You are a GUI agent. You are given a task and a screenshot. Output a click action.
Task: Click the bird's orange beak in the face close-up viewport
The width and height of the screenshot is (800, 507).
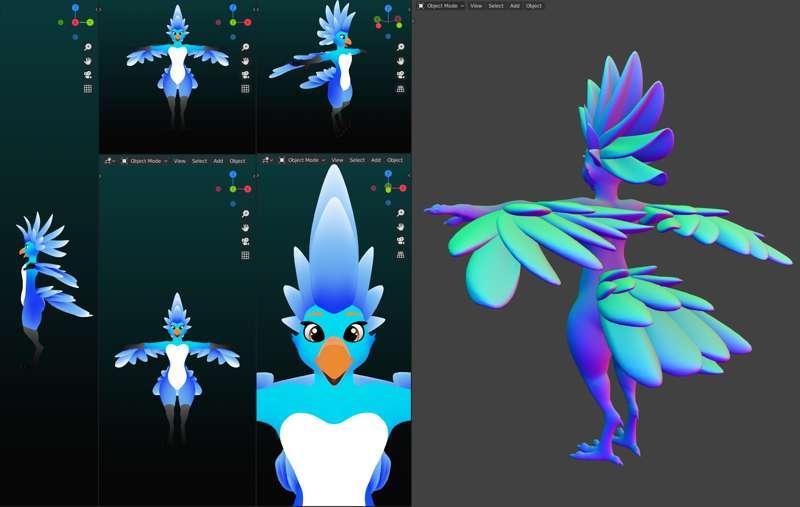[334, 361]
